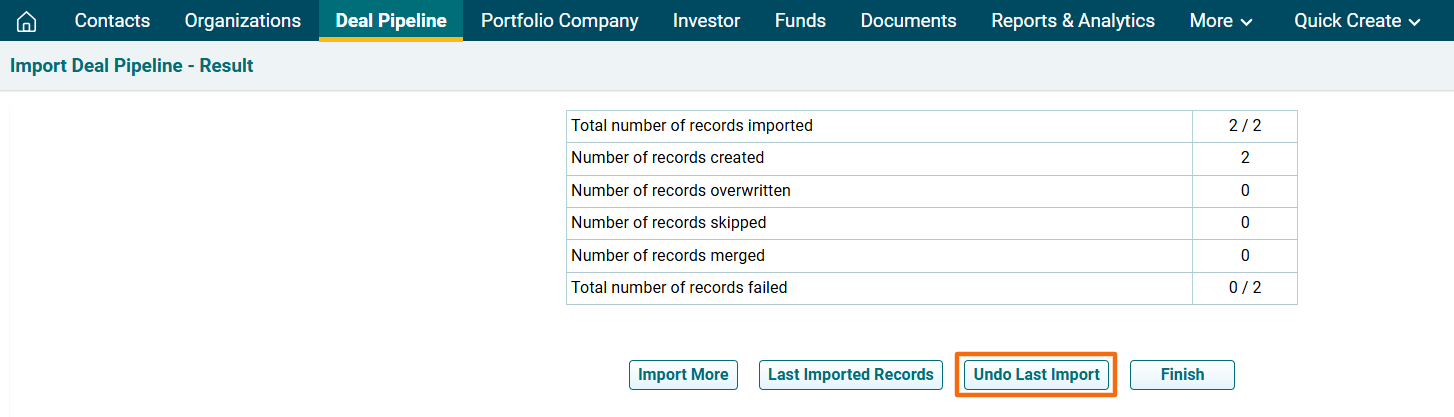This screenshot has width=1454, height=417.
Task: Click the Number of records skipped label
Action: click(668, 223)
